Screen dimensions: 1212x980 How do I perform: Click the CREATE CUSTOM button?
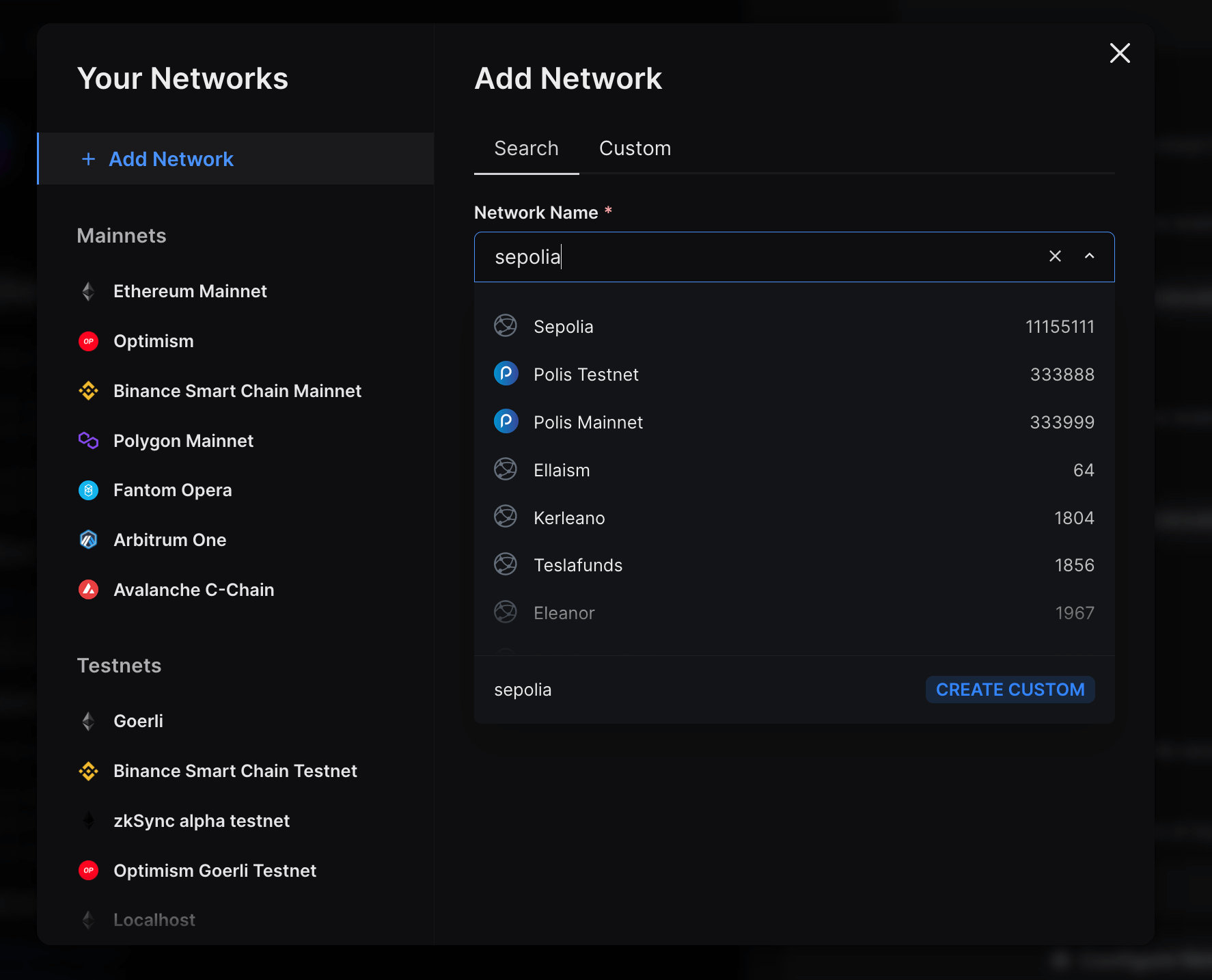click(x=1010, y=690)
